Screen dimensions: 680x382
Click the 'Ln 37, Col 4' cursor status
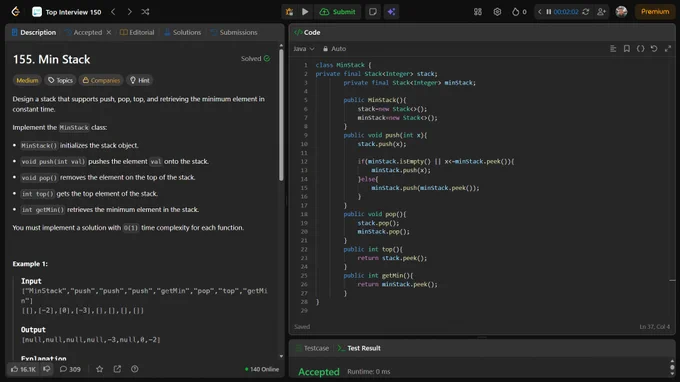click(654, 326)
